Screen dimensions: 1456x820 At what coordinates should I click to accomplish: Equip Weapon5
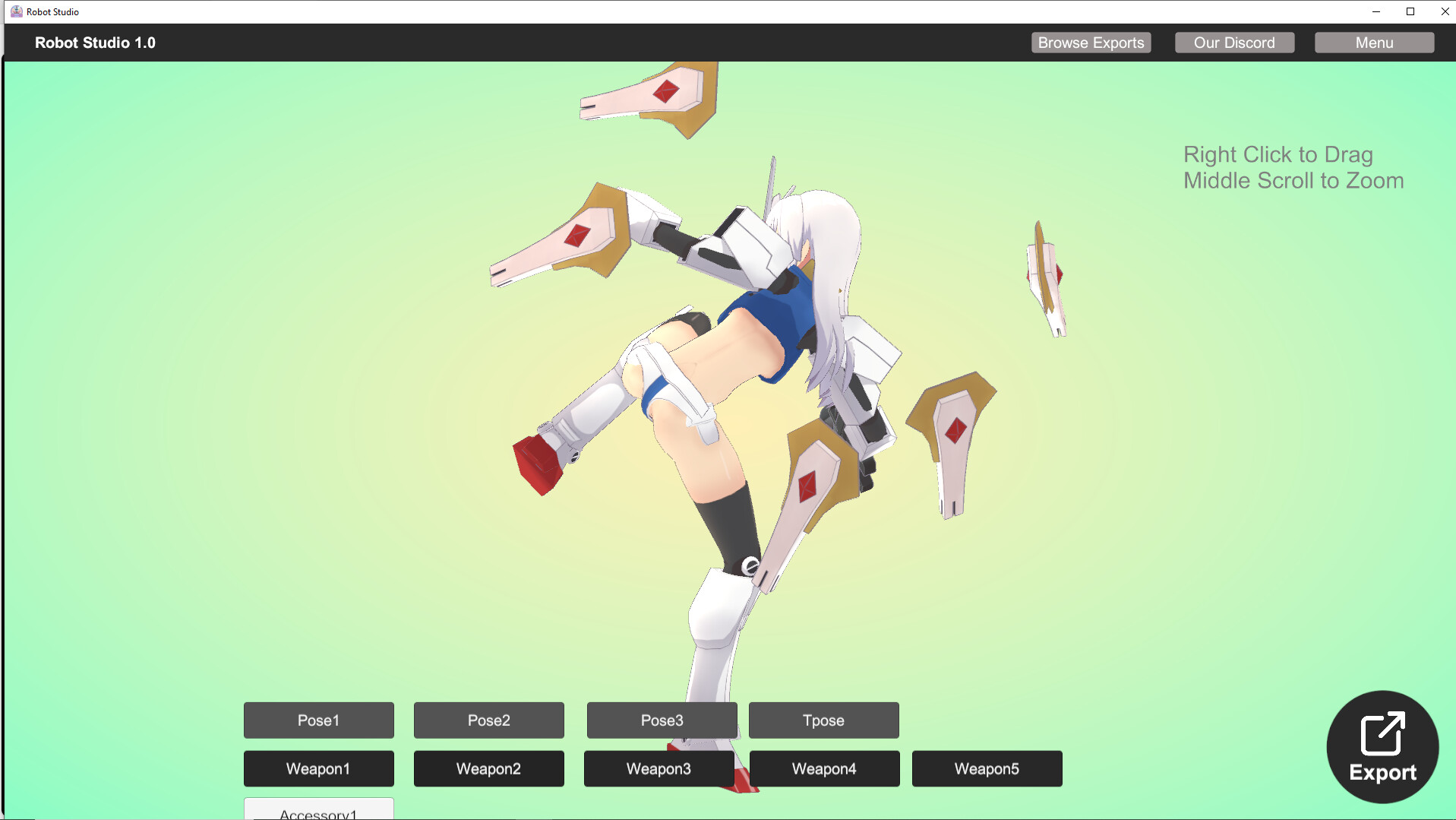pos(987,768)
